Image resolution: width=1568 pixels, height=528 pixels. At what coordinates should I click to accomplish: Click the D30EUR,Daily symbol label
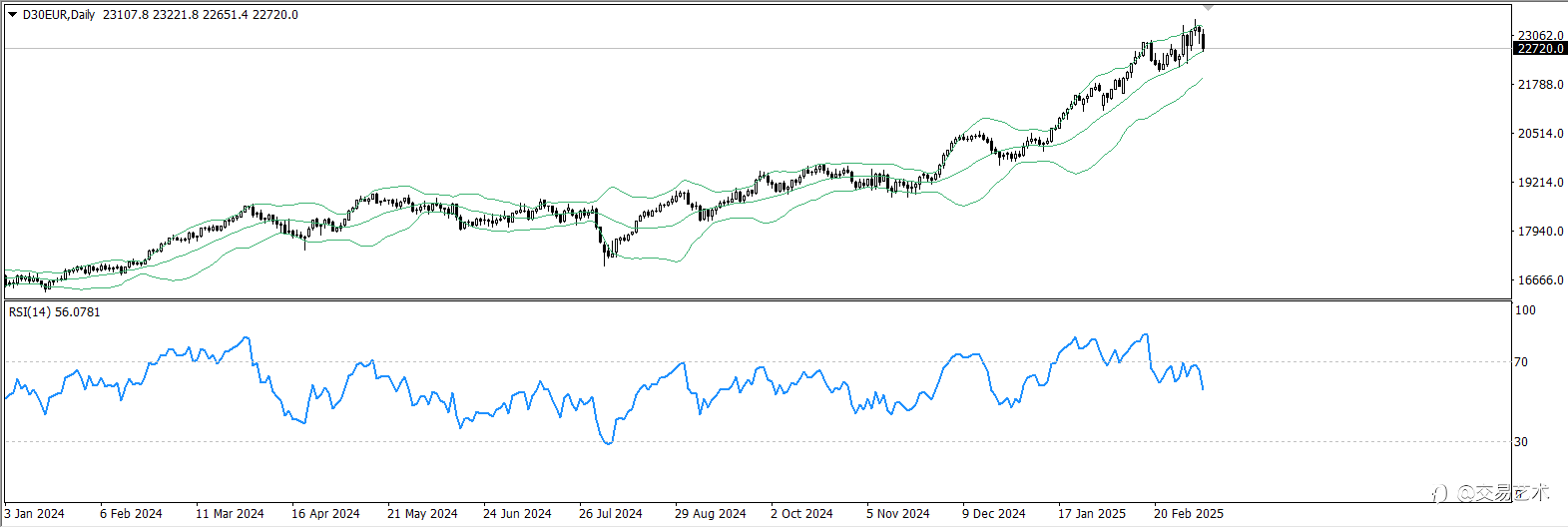(x=59, y=15)
